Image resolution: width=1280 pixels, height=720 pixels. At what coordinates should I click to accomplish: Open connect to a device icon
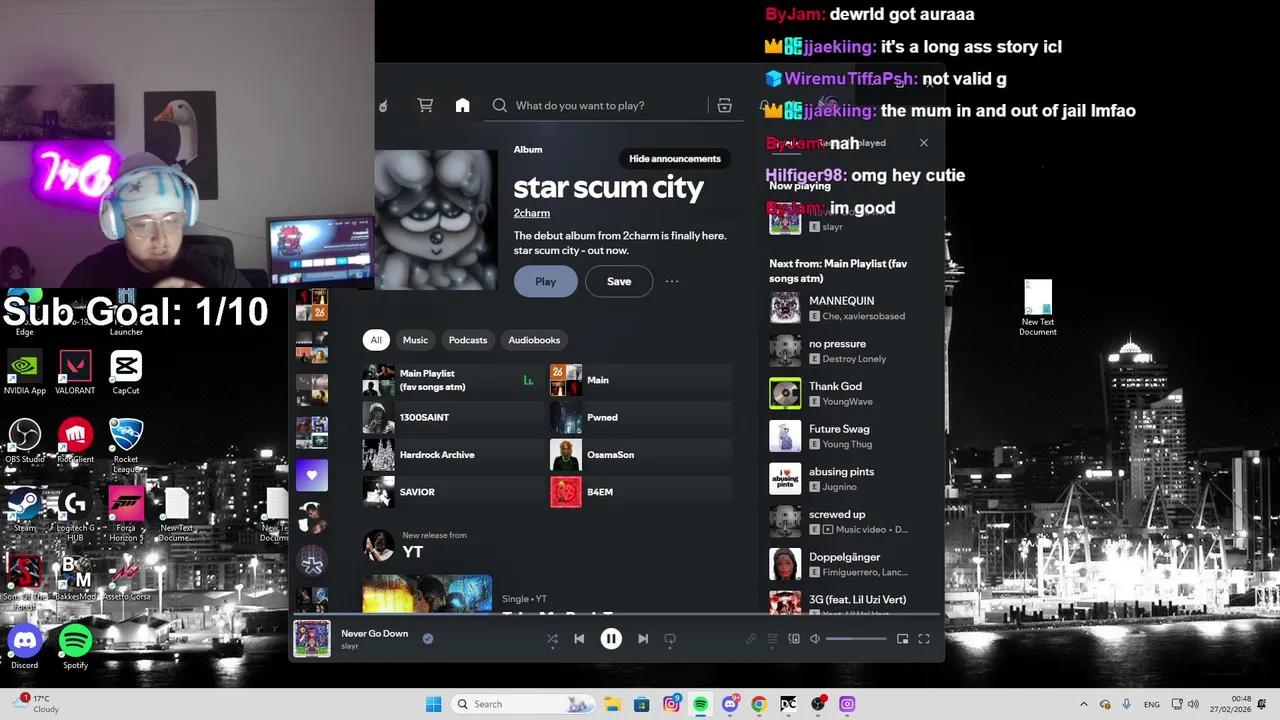tap(794, 639)
